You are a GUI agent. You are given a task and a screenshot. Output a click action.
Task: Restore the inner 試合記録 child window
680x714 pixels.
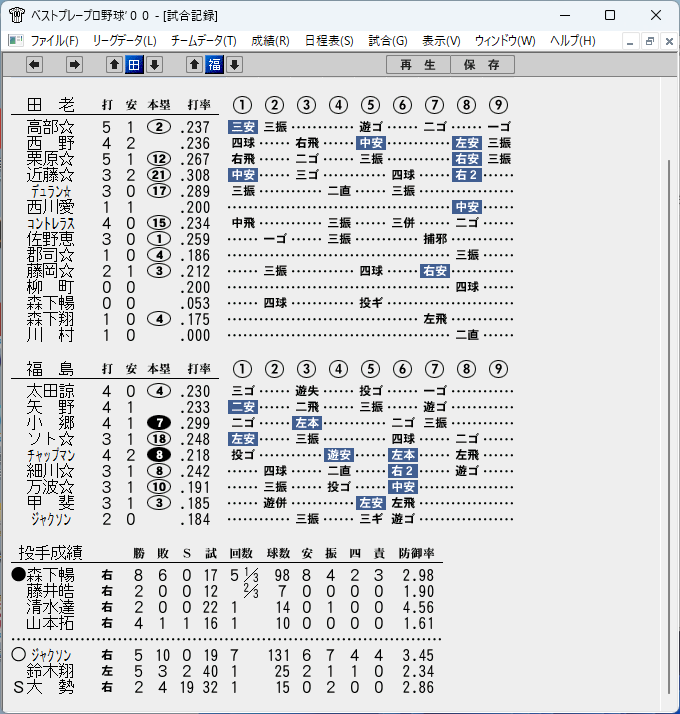tap(649, 41)
